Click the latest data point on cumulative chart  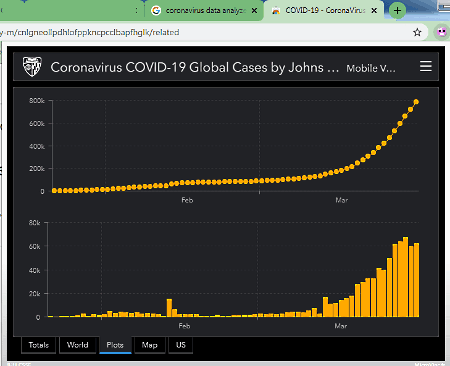pos(416,102)
